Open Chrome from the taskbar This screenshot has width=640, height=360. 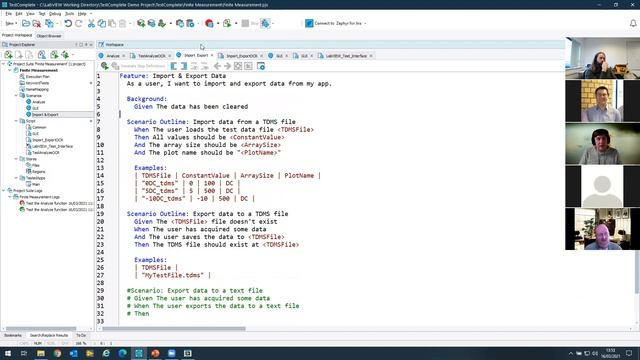57,353
